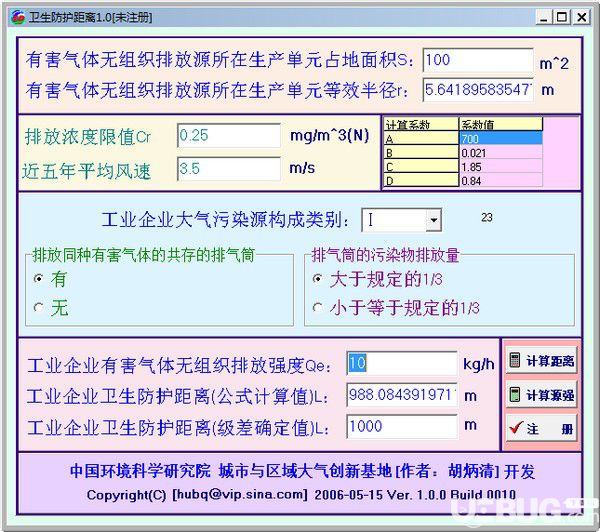Click row label B in coefficient table

[x=421, y=152]
